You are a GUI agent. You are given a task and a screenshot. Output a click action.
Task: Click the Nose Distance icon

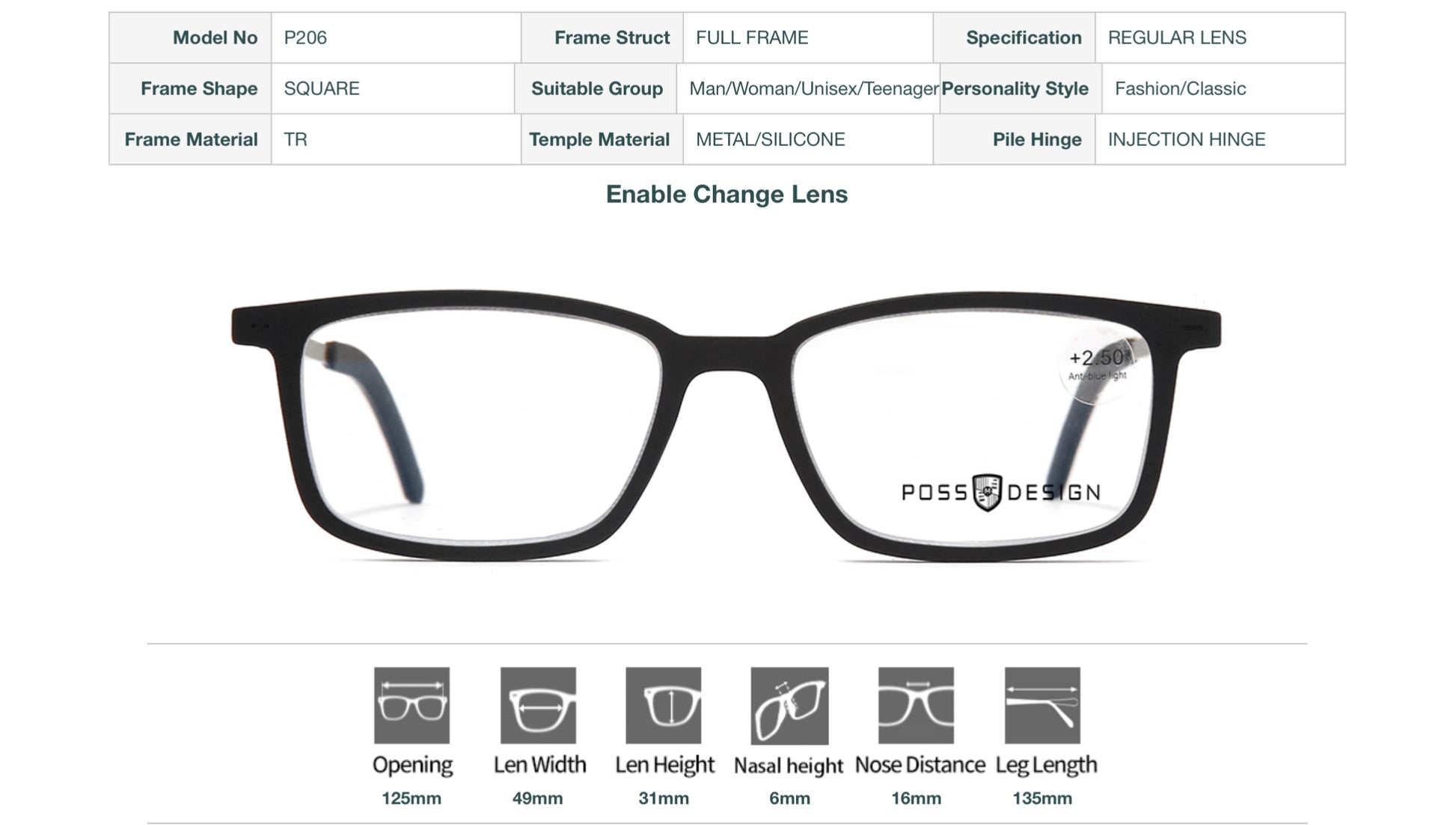916,705
